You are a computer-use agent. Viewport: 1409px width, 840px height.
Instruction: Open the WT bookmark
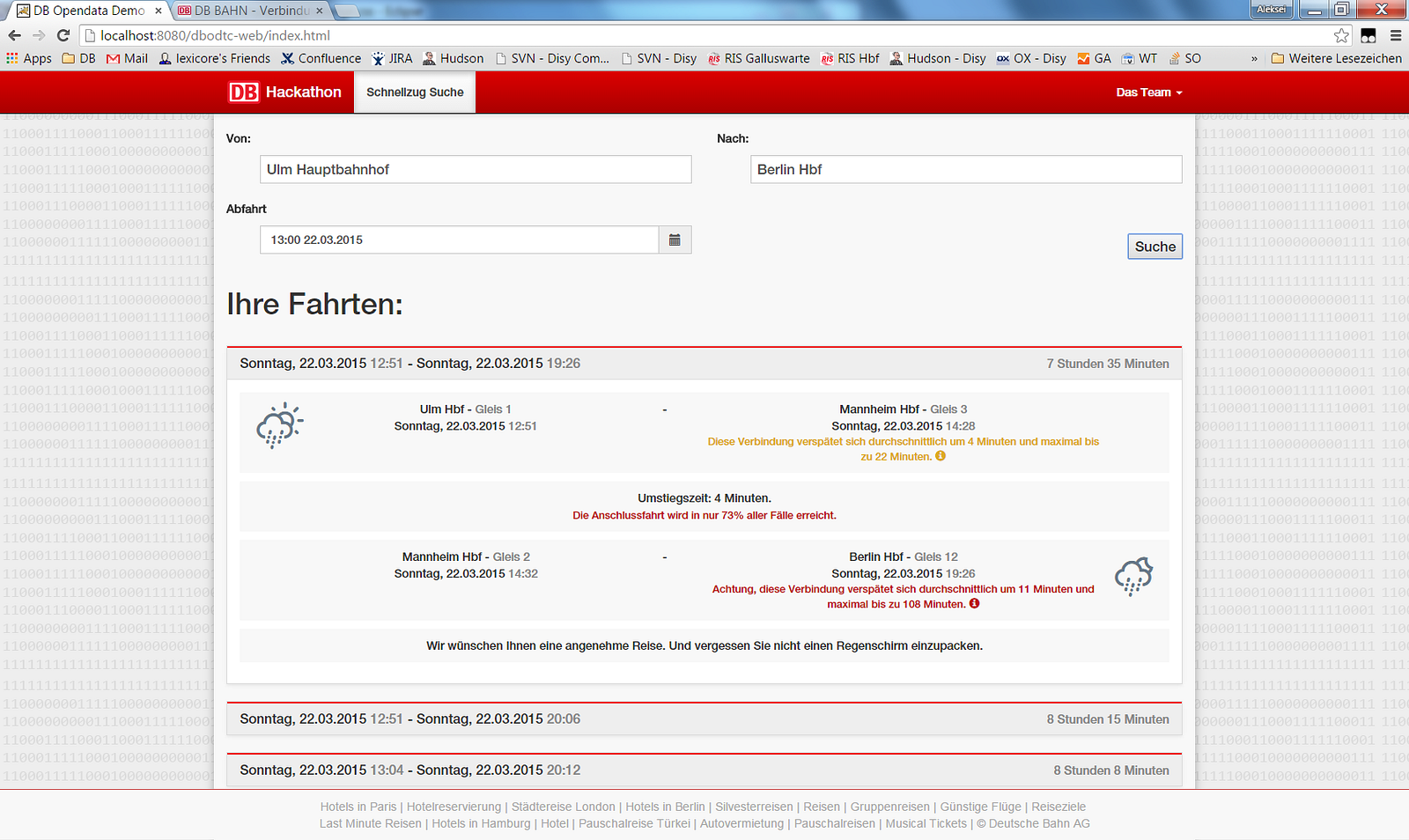point(1139,58)
